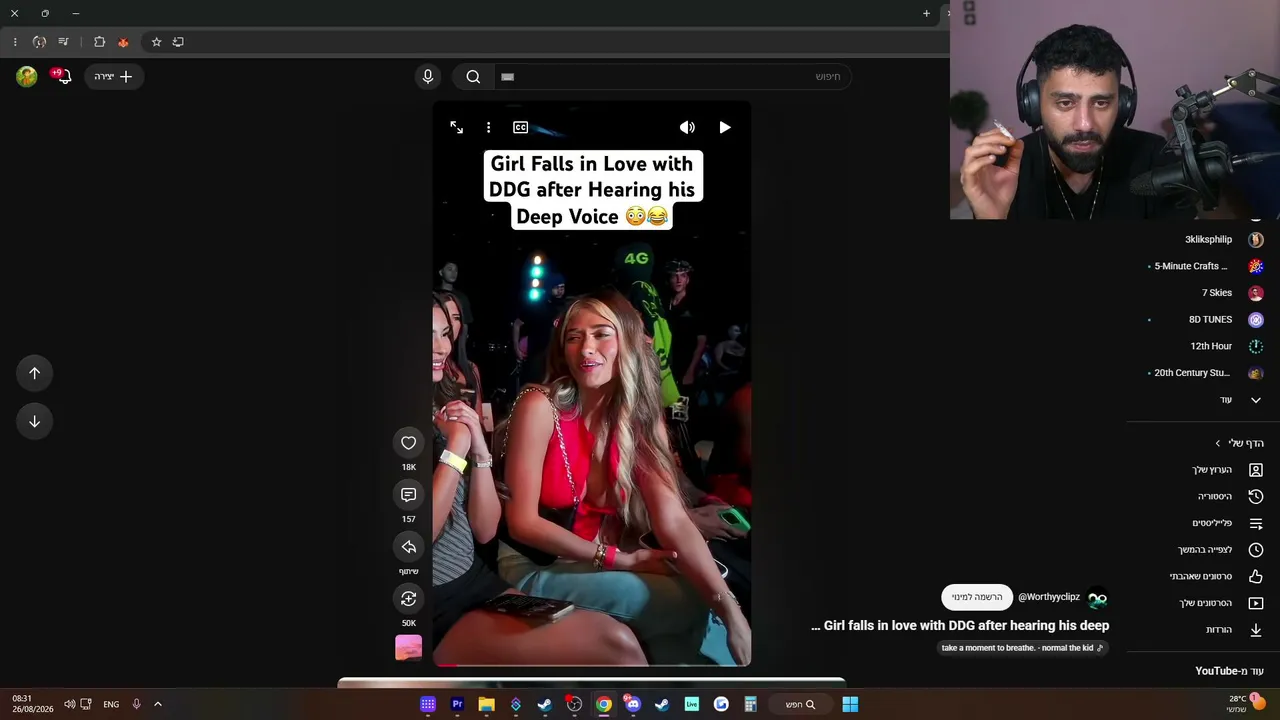Open Discord from the taskbar
This screenshot has width=1280, height=720.
click(x=633, y=704)
